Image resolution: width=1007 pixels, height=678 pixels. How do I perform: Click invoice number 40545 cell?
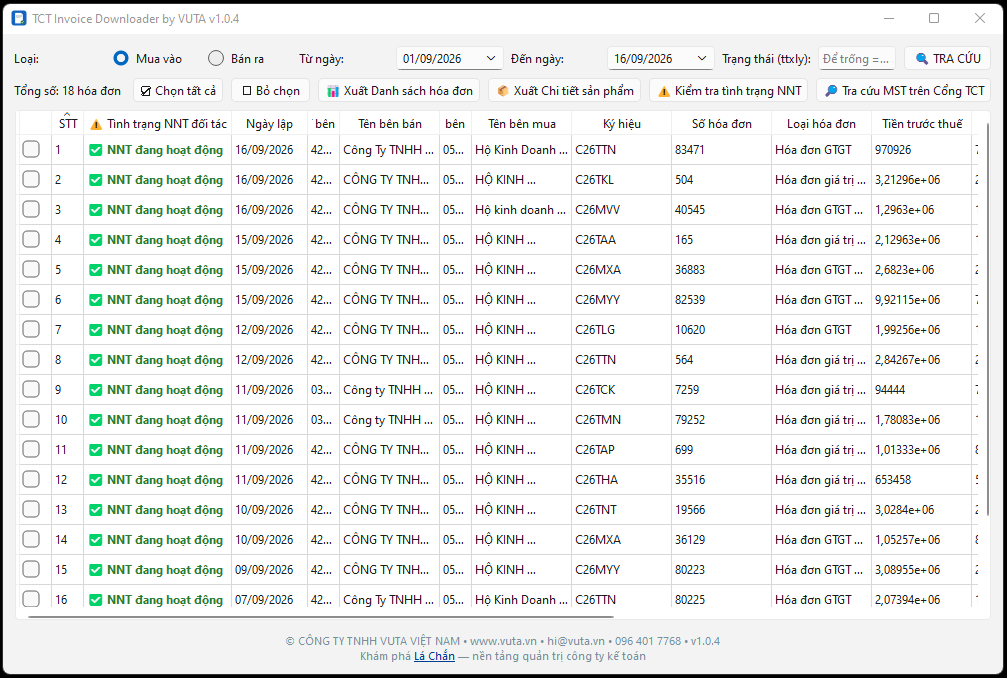pos(721,209)
